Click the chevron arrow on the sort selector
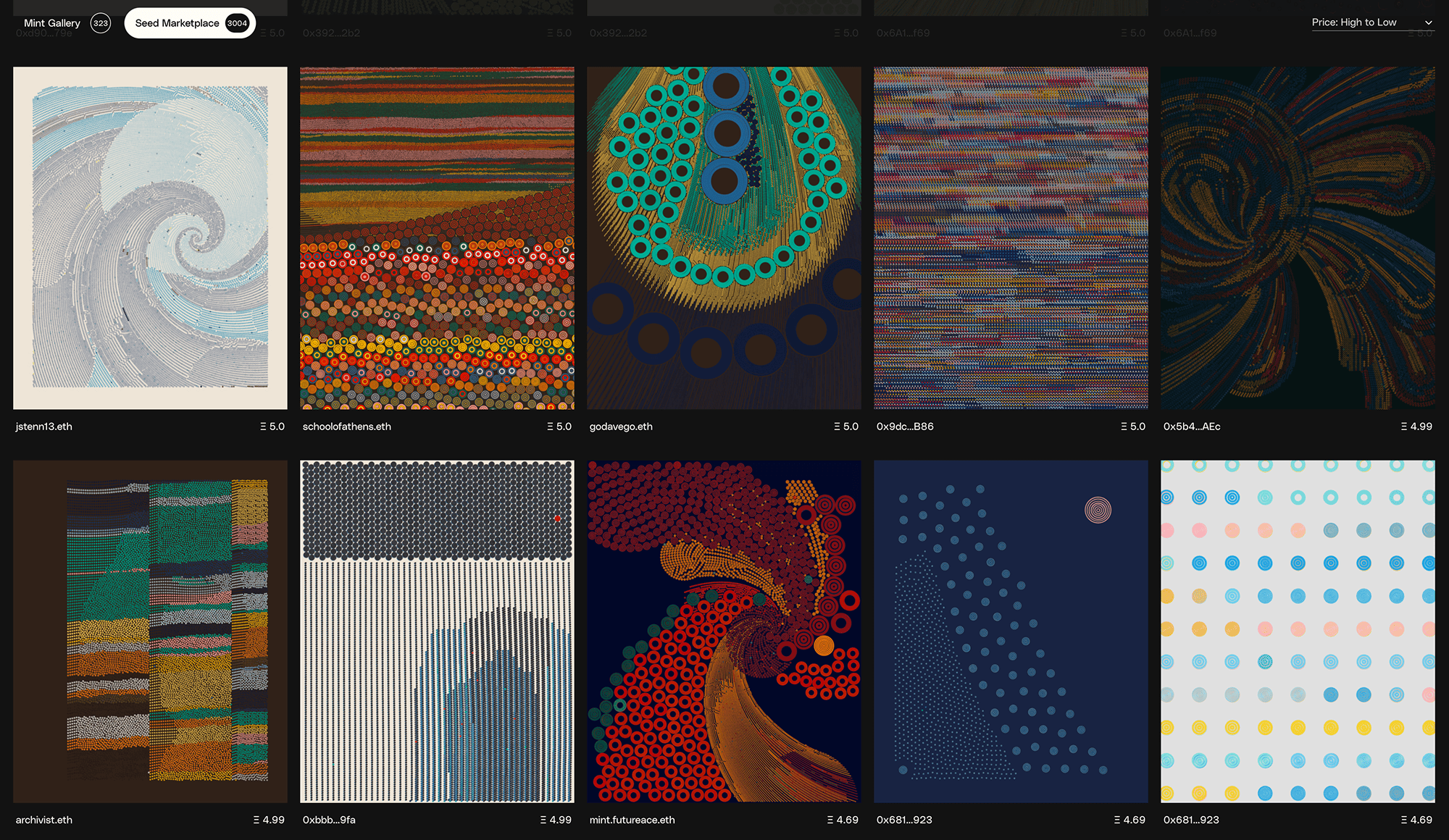This screenshot has height=840, width=1449. (1429, 22)
